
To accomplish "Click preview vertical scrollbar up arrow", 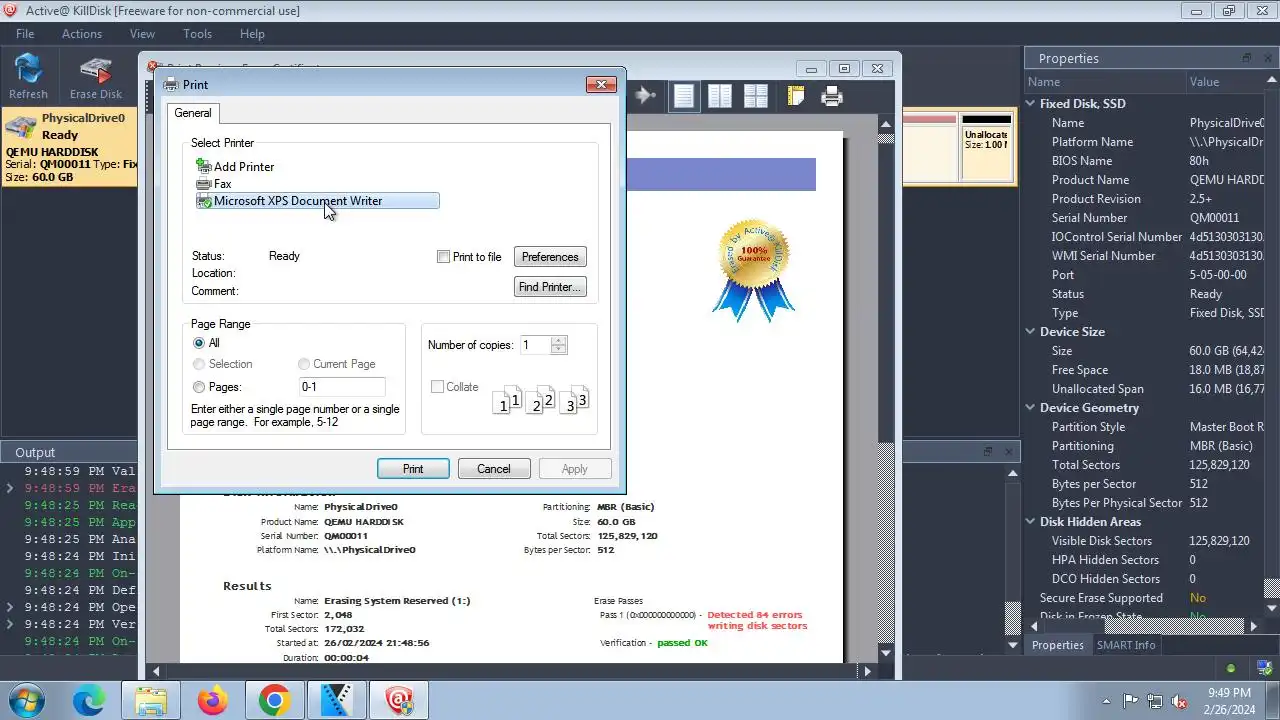I will click(x=886, y=124).
